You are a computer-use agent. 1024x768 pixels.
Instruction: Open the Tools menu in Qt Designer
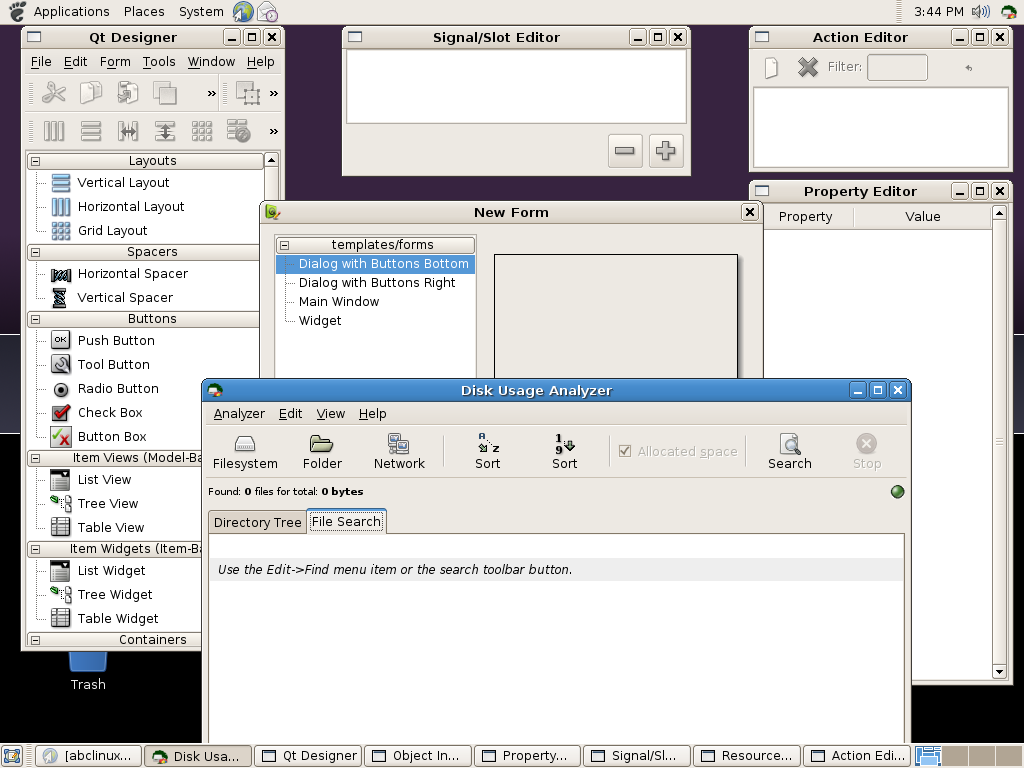tap(158, 61)
